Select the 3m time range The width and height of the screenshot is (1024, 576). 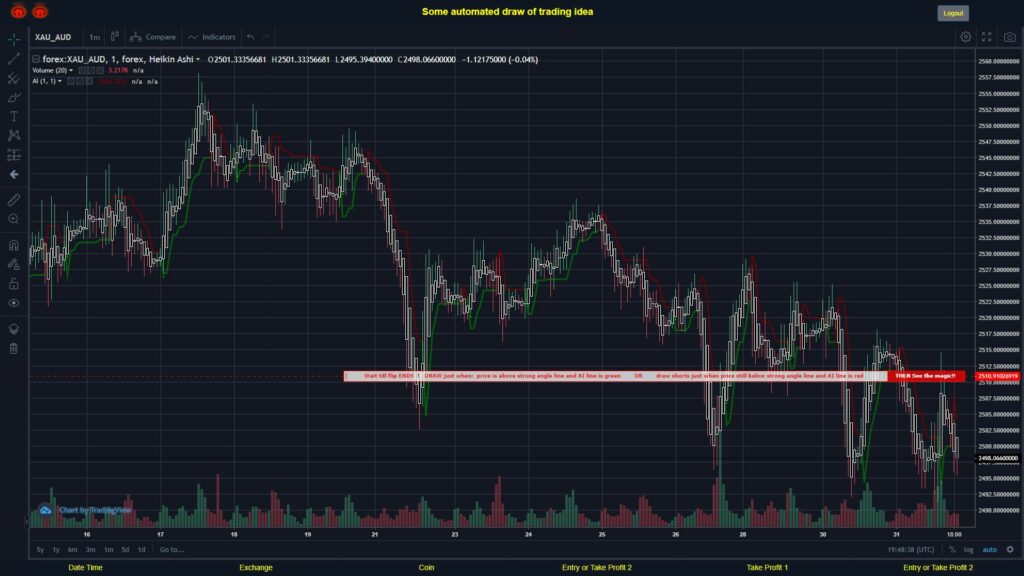click(x=91, y=550)
